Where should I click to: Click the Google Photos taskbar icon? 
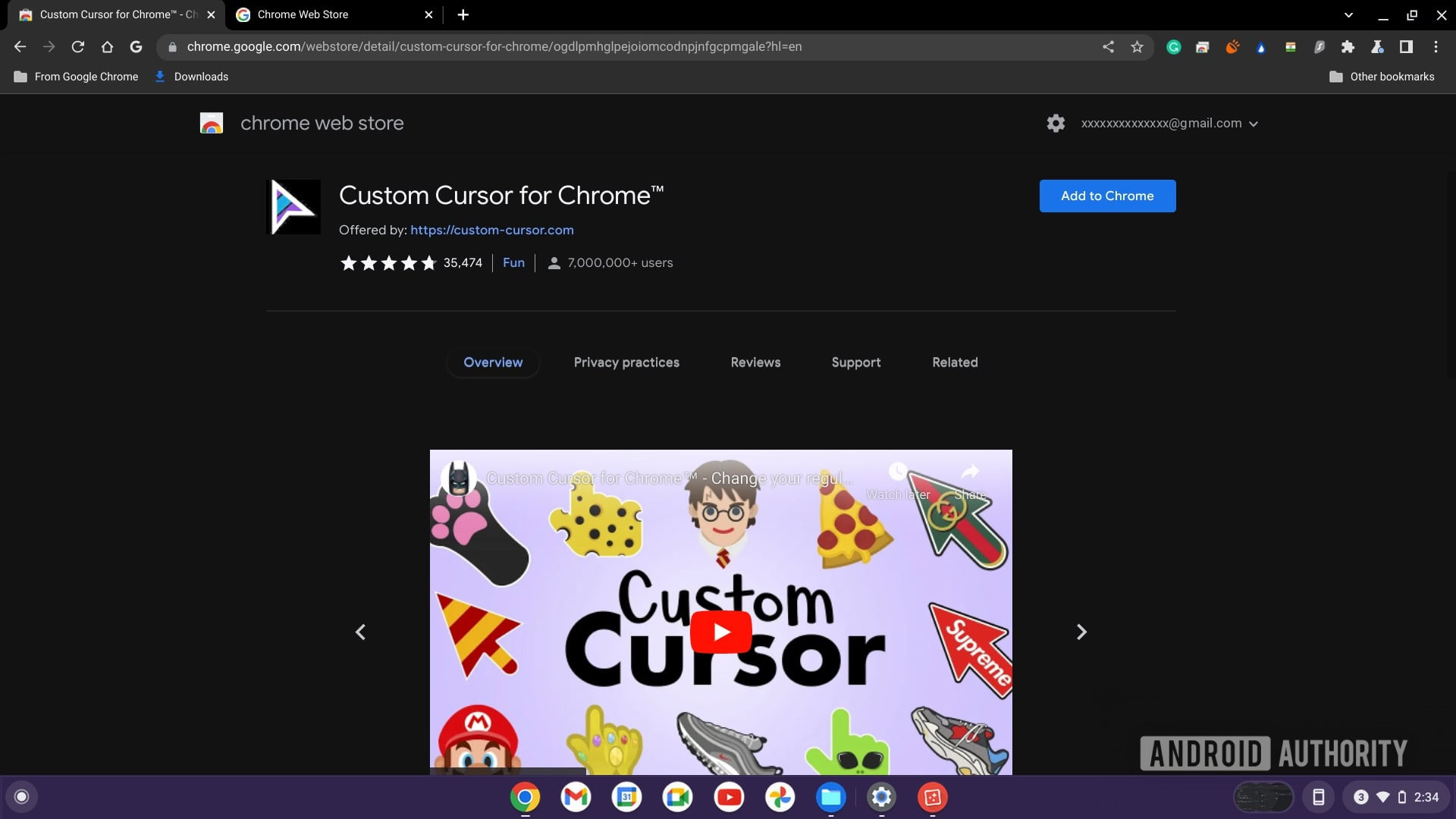(779, 797)
